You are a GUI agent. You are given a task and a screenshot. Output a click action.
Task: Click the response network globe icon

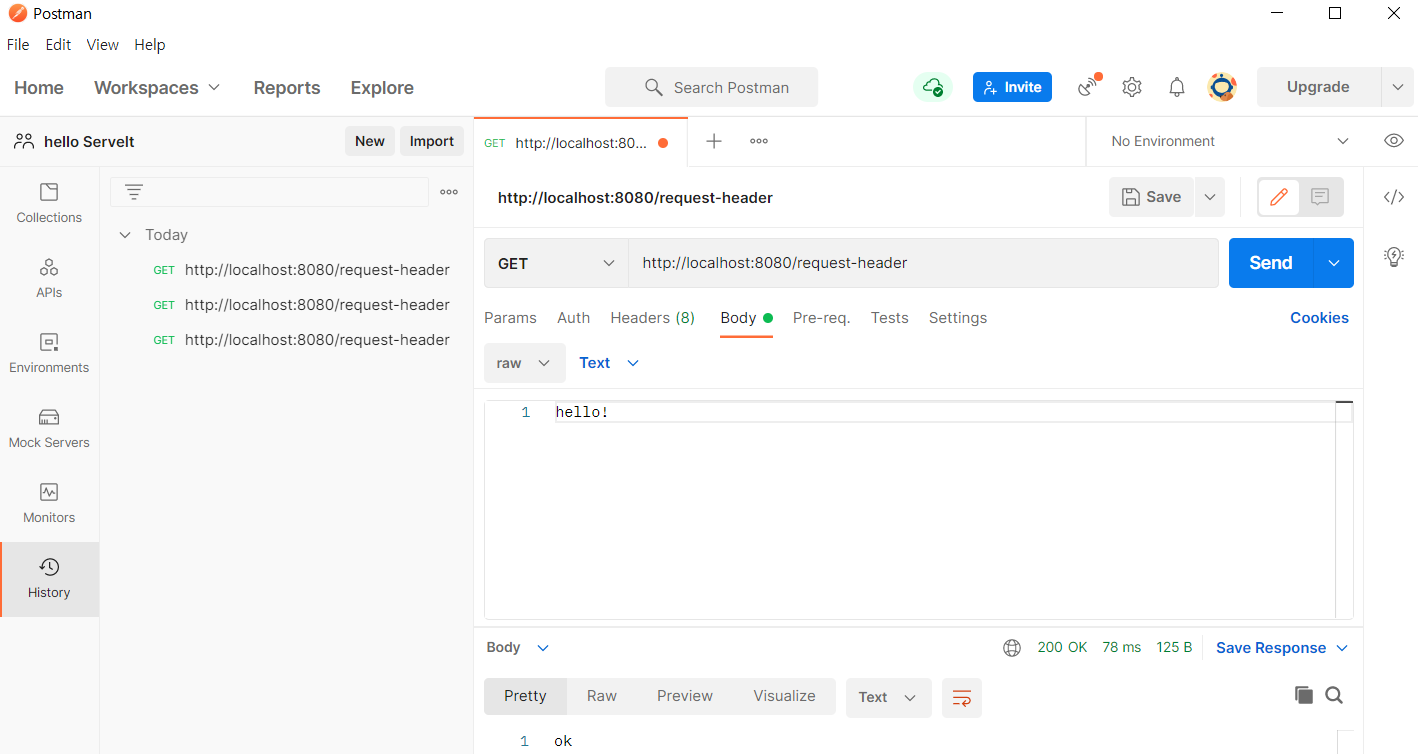click(1012, 648)
